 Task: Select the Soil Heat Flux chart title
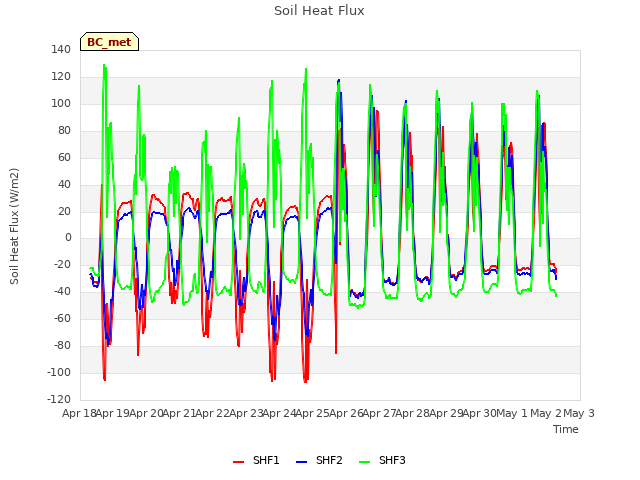(x=319, y=11)
